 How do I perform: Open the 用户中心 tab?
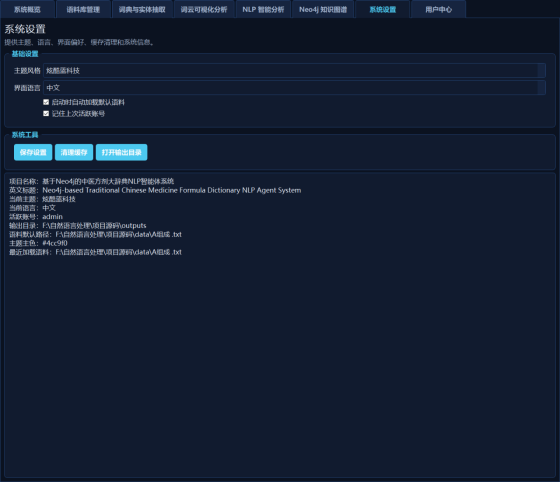[439, 9]
